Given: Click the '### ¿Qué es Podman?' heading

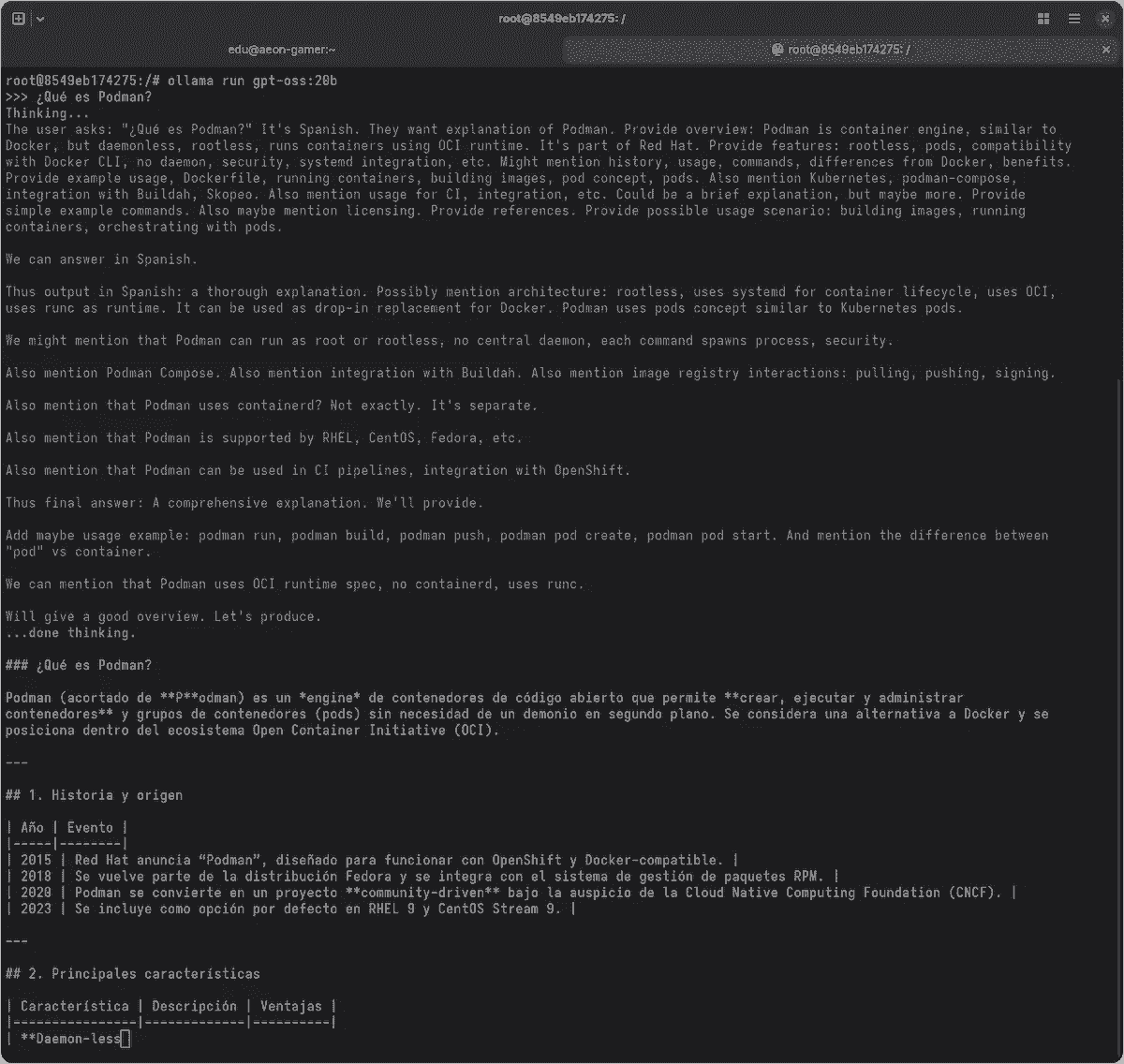Looking at the screenshot, I should [x=79, y=665].
